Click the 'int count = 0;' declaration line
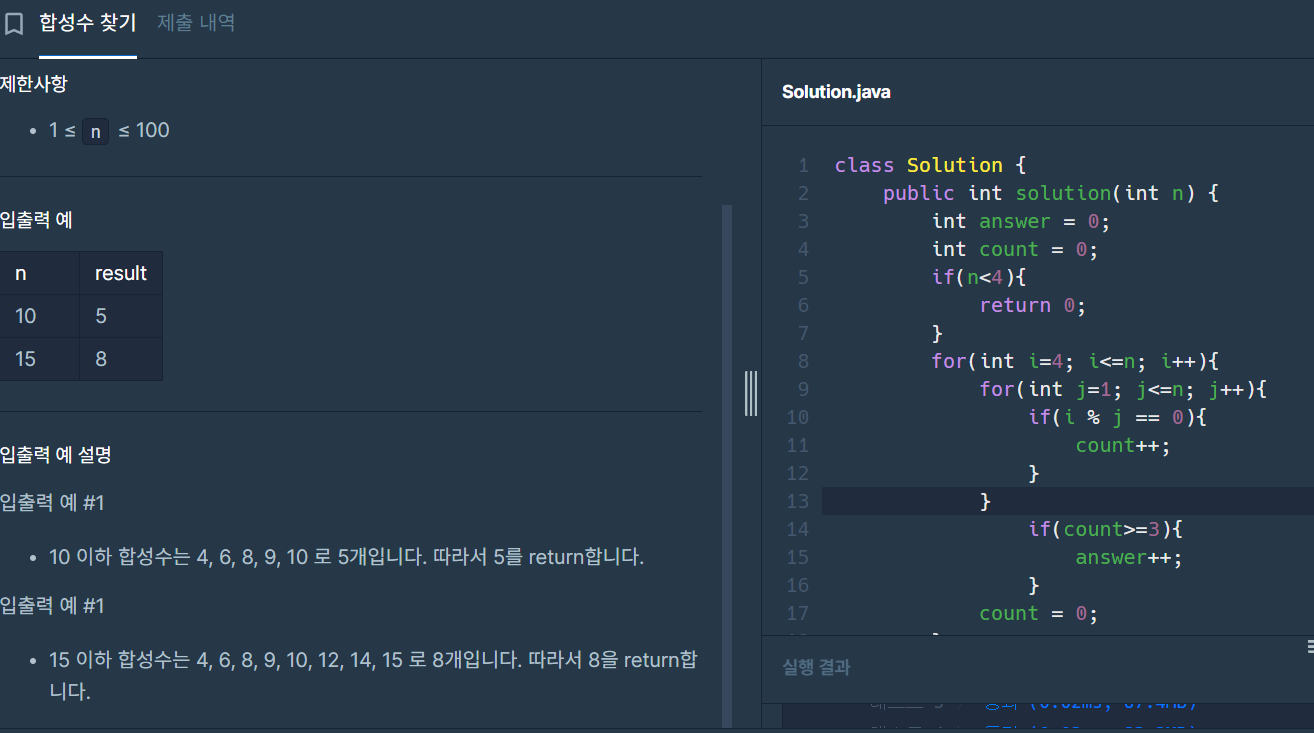 point(1015,249)
